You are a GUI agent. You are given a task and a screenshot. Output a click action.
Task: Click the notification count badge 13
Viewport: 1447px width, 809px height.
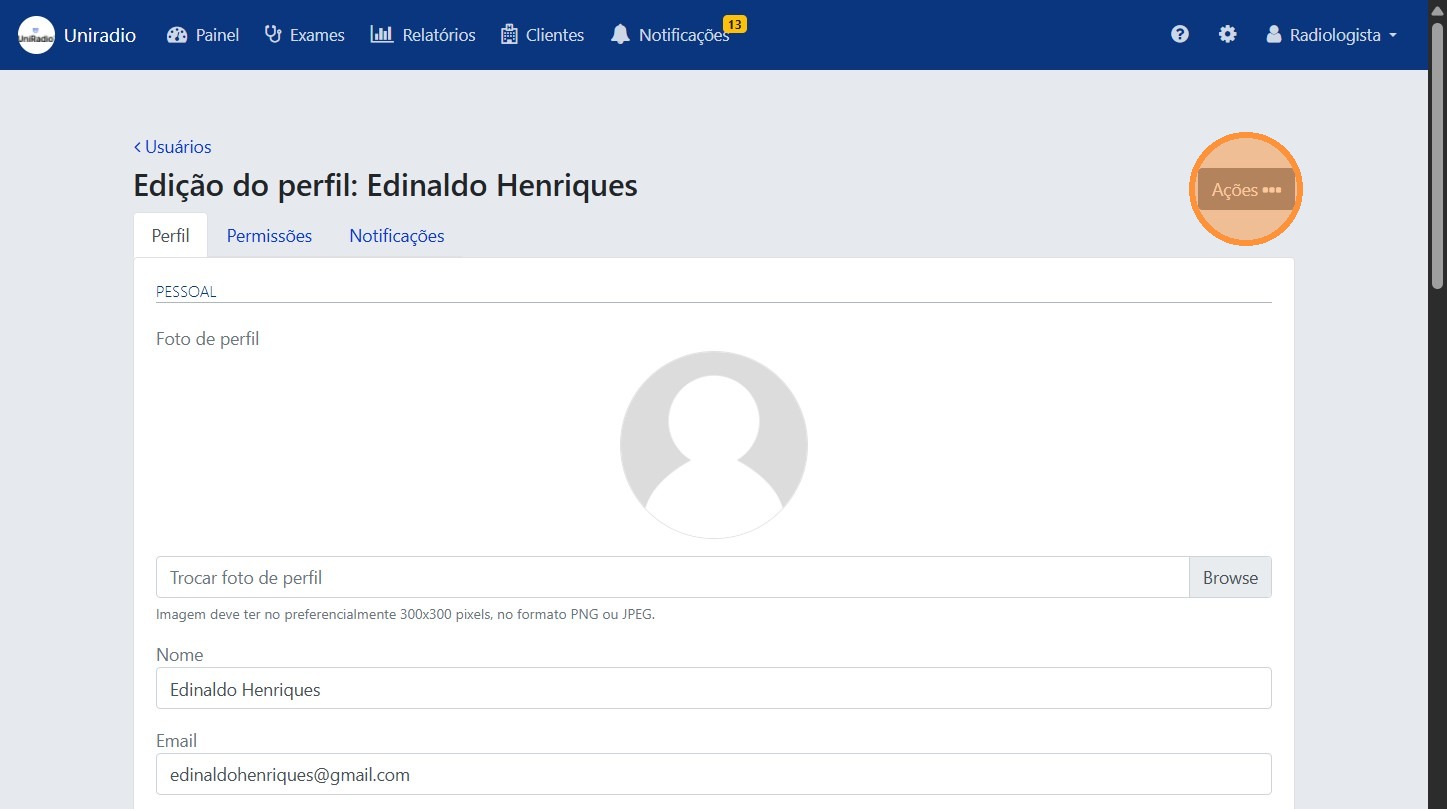click(x=734, y=24)
